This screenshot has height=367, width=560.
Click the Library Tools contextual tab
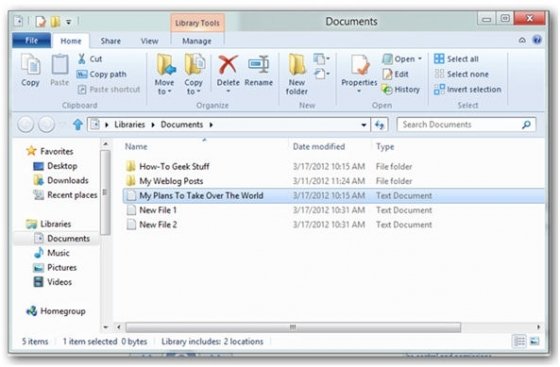pos(197,23)
